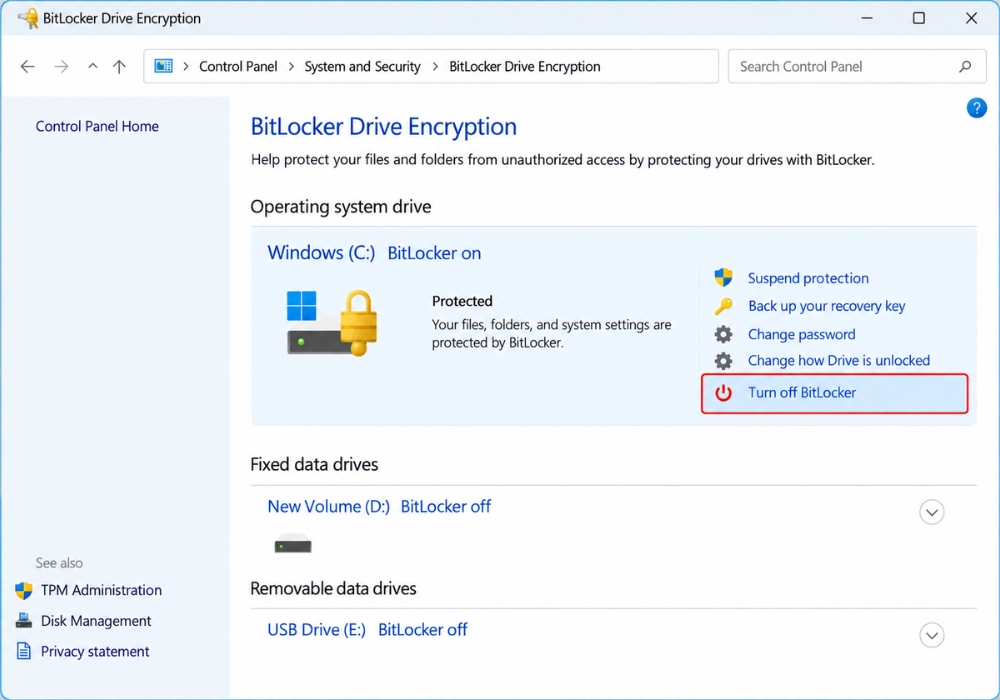Open Change password link
The image size is (1000, 700).
(x=802, y=334)
